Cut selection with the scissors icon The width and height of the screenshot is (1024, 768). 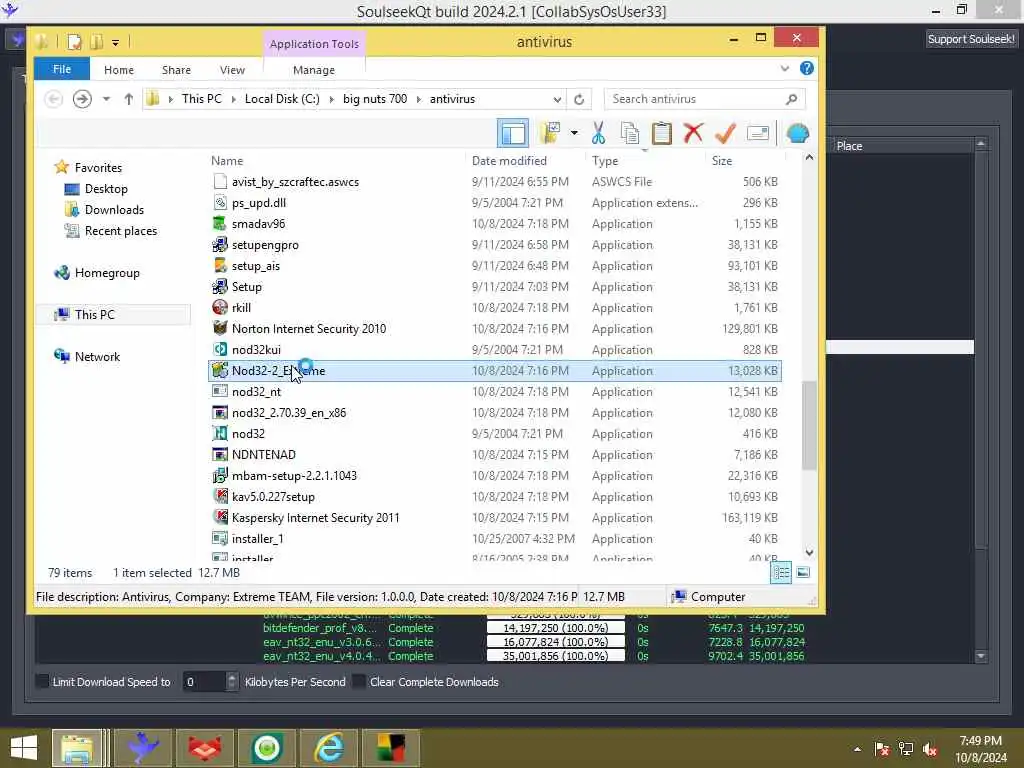598,133
